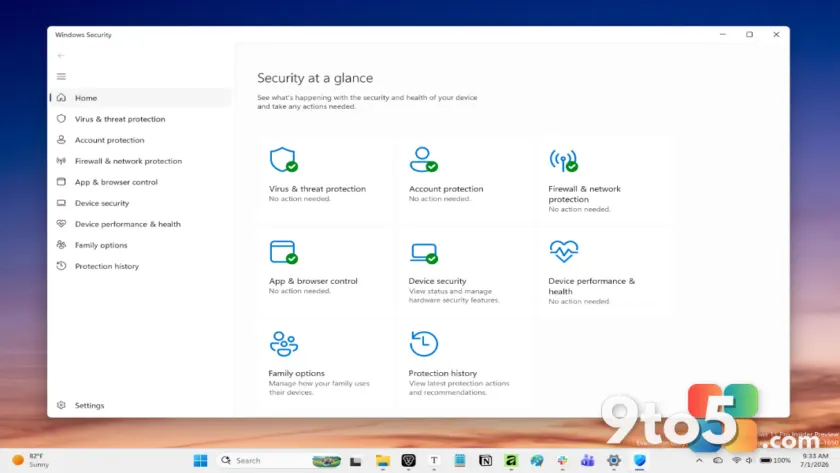840x473 pixels.
Task: Open the clock and date in the taskbar
Action: (814, 460)
